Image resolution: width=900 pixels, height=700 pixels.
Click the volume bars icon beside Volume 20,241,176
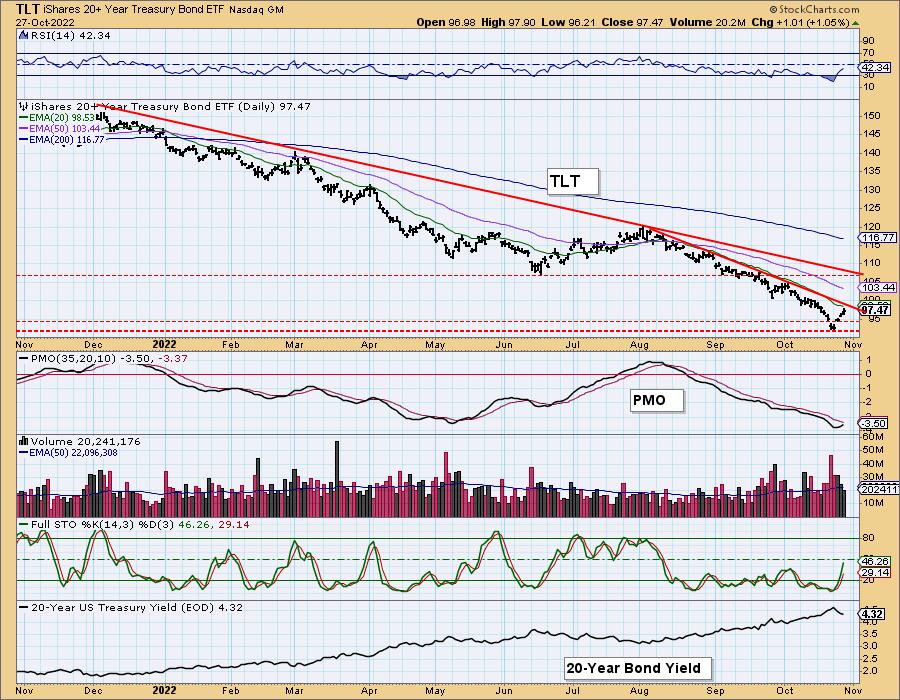(x=24, y=441)
